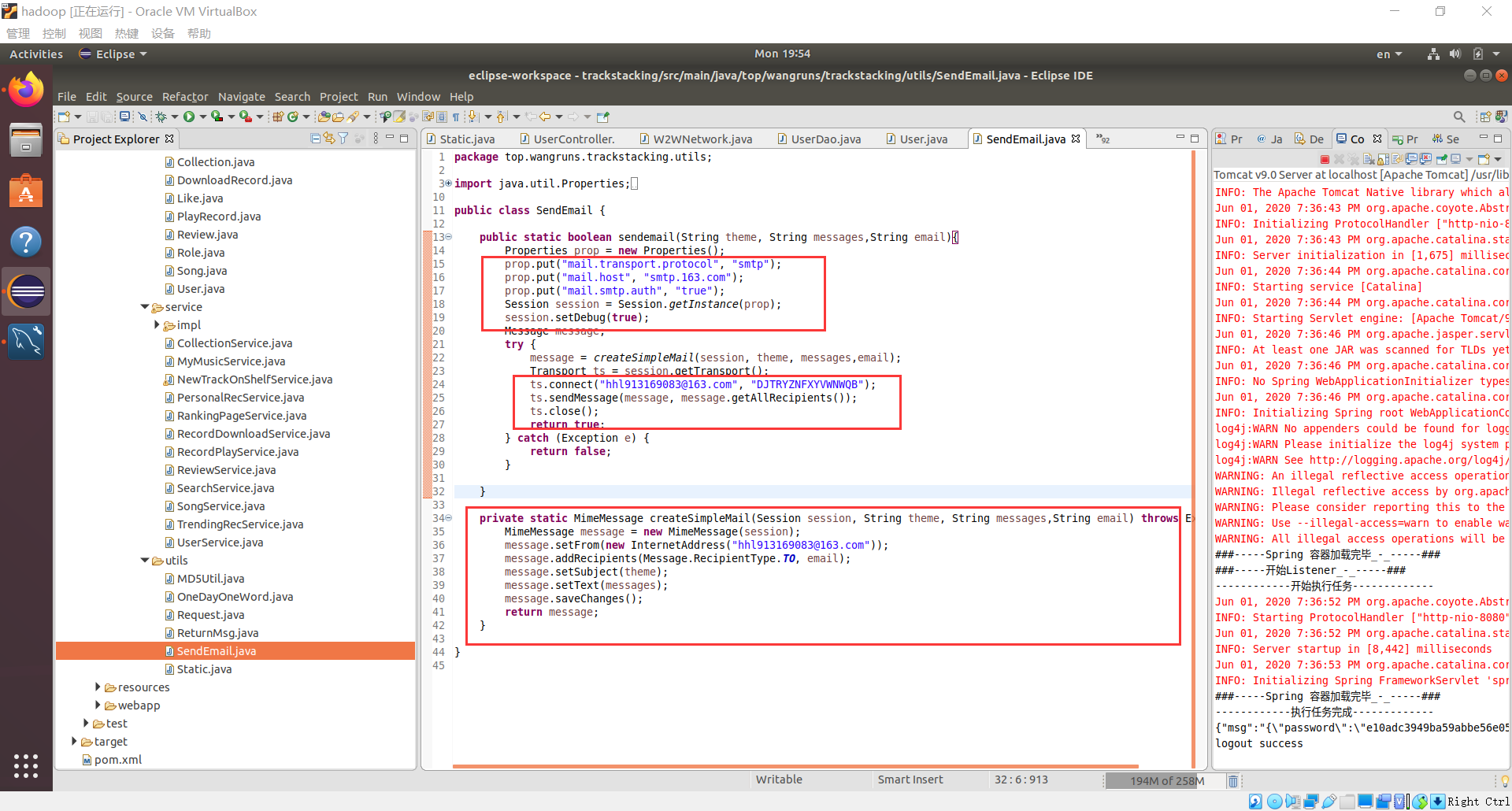Image resolution: width=1512 pixels, height=811 pixels.
Task: Open the Debug dropdown arrow
Action: pyautogui.click(x=175, y=117)
